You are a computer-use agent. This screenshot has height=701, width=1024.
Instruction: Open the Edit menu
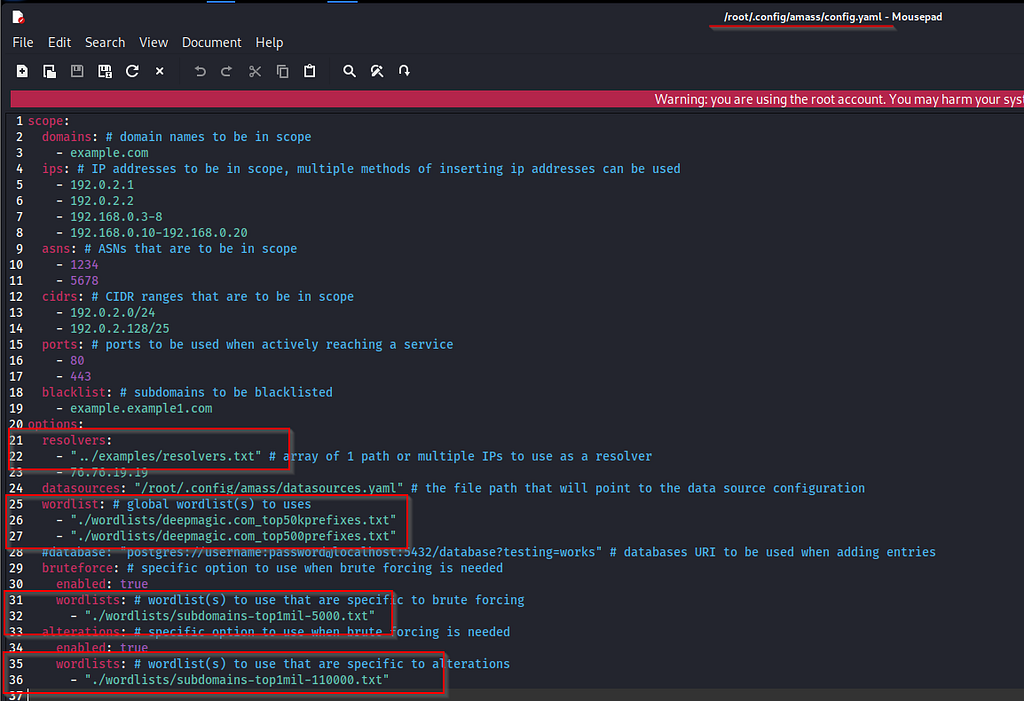pos(59,42)
